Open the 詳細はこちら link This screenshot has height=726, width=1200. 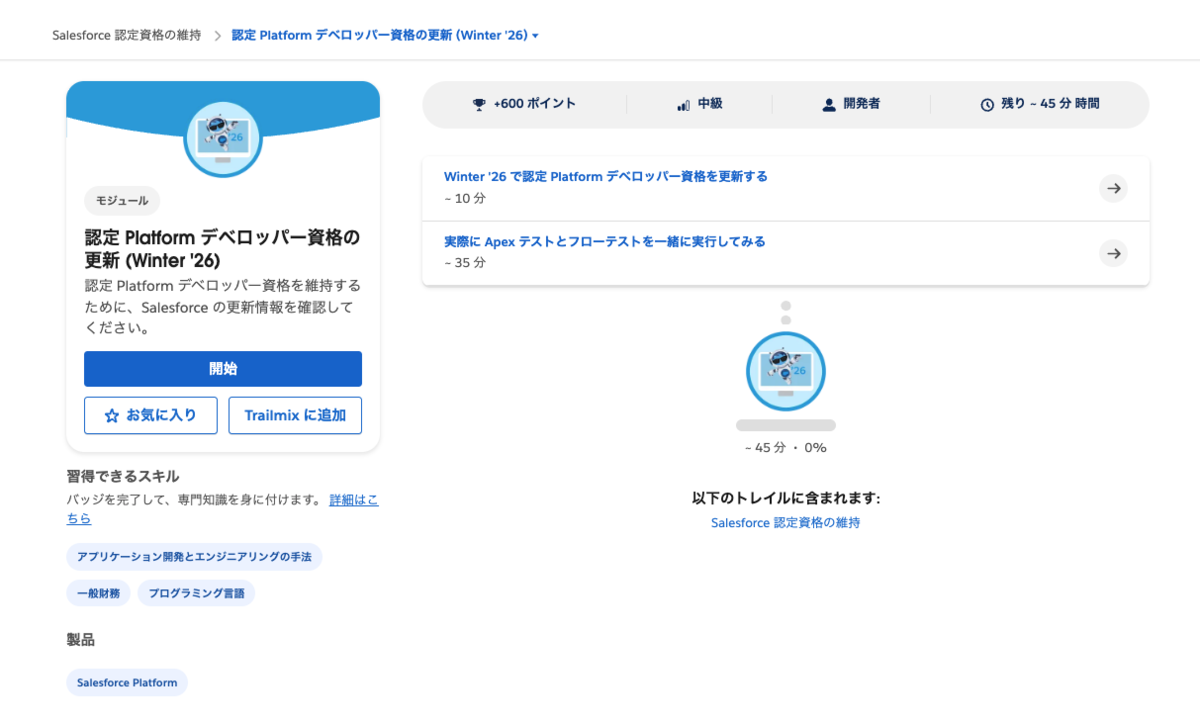[x=354, y=499]
